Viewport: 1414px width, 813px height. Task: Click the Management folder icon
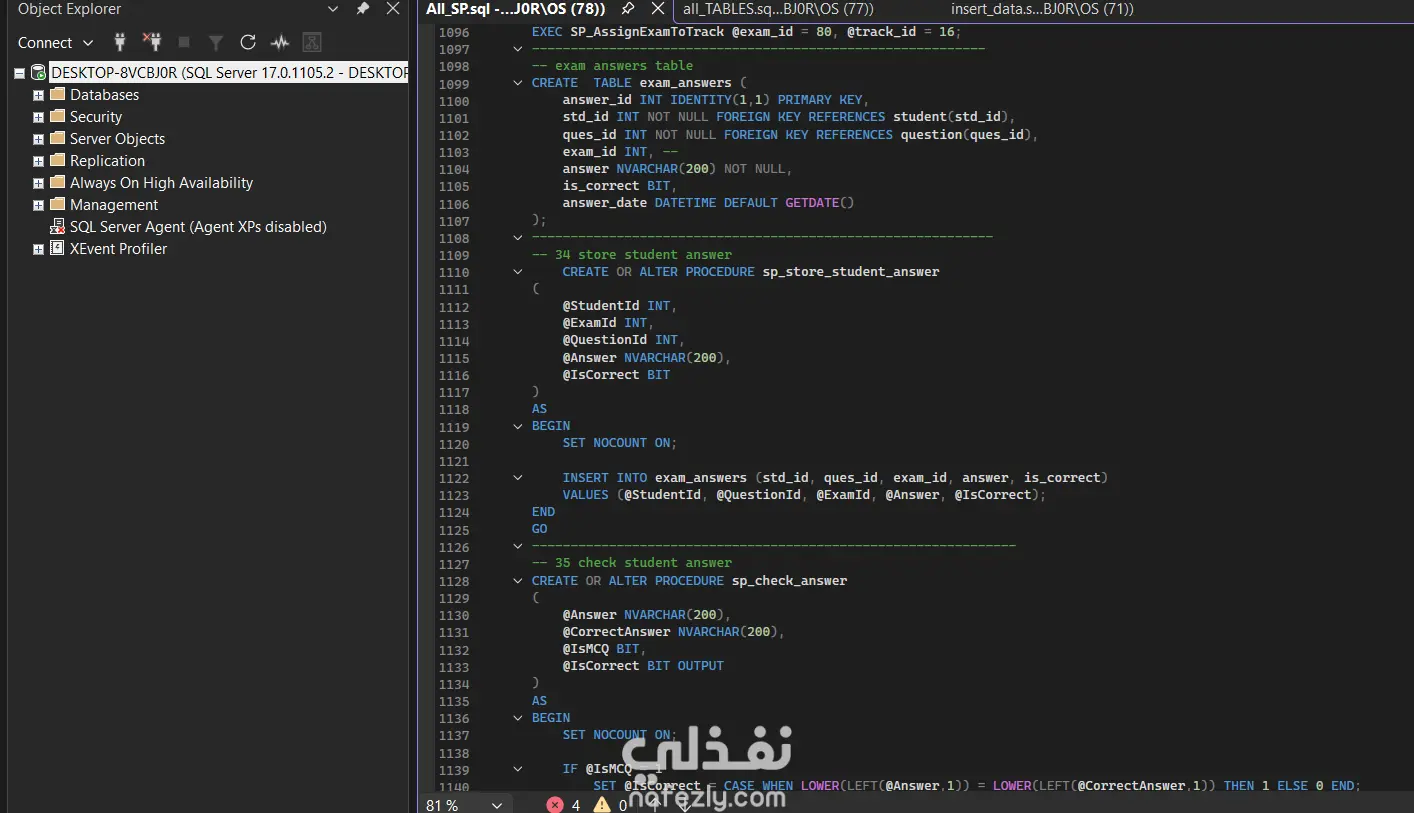tap(57, 204)
